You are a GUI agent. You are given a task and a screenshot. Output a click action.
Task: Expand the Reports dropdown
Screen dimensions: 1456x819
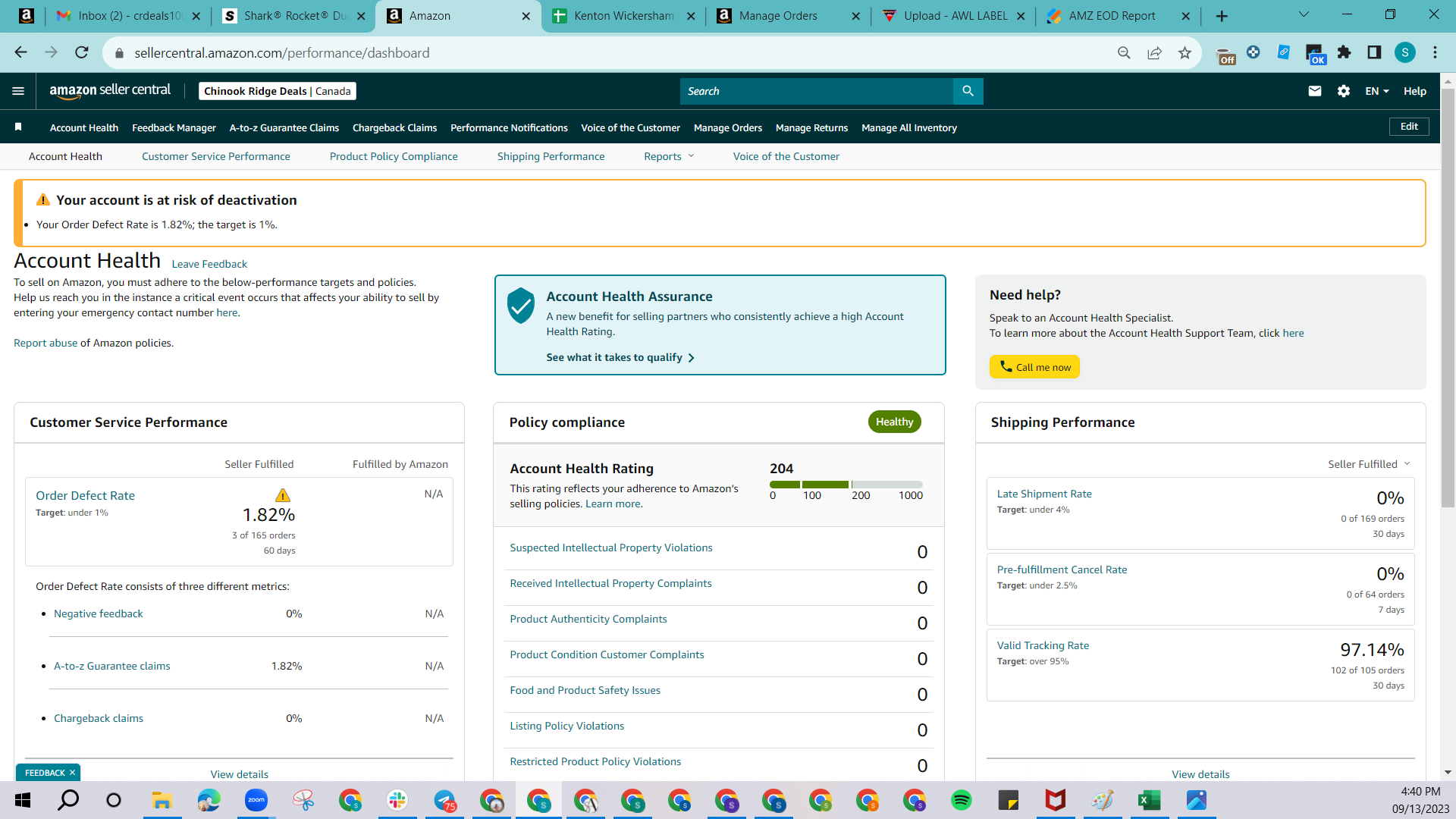coord(669,156)
